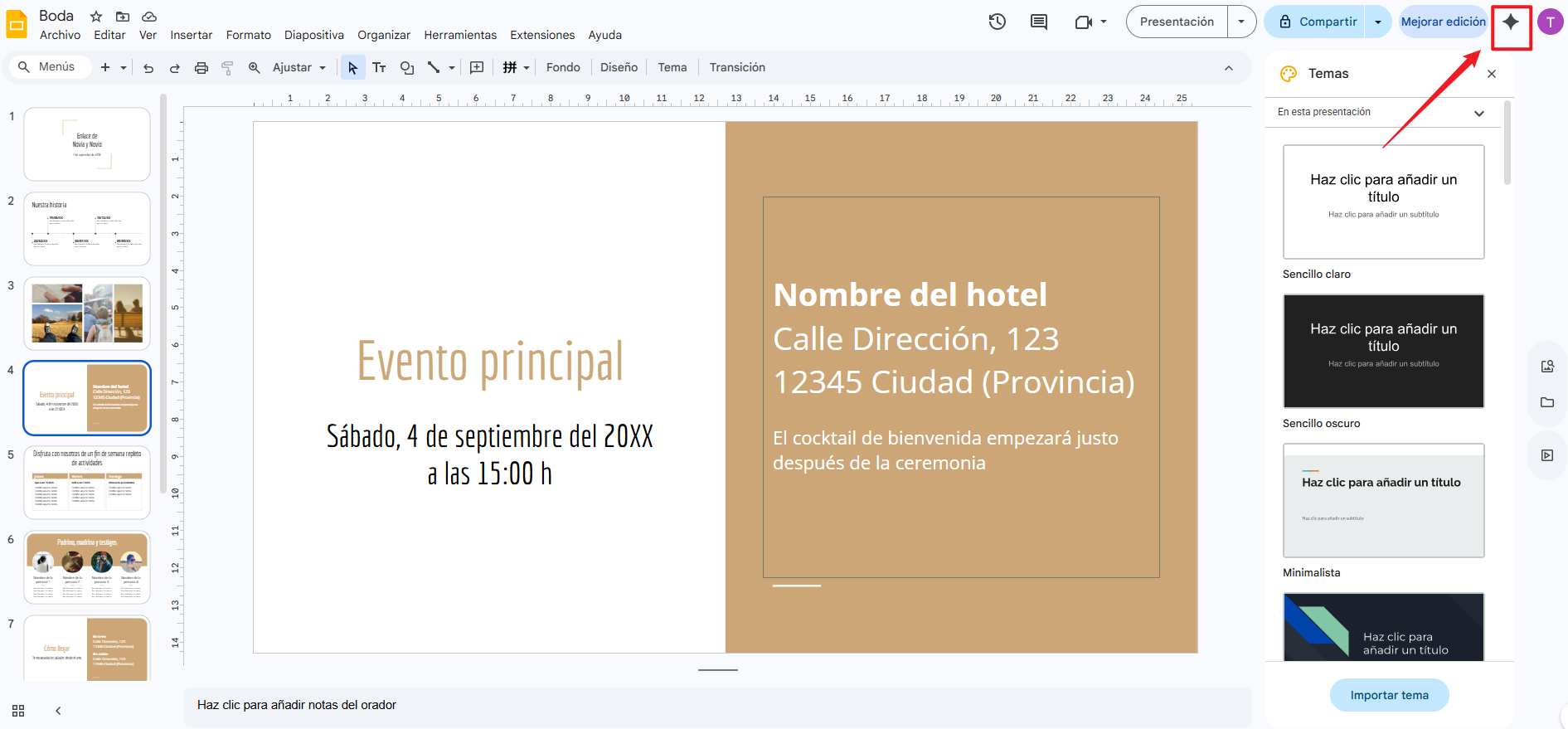Open the Herramientas menu
This screenshot has width=1568, height=729.
(460, 35)
